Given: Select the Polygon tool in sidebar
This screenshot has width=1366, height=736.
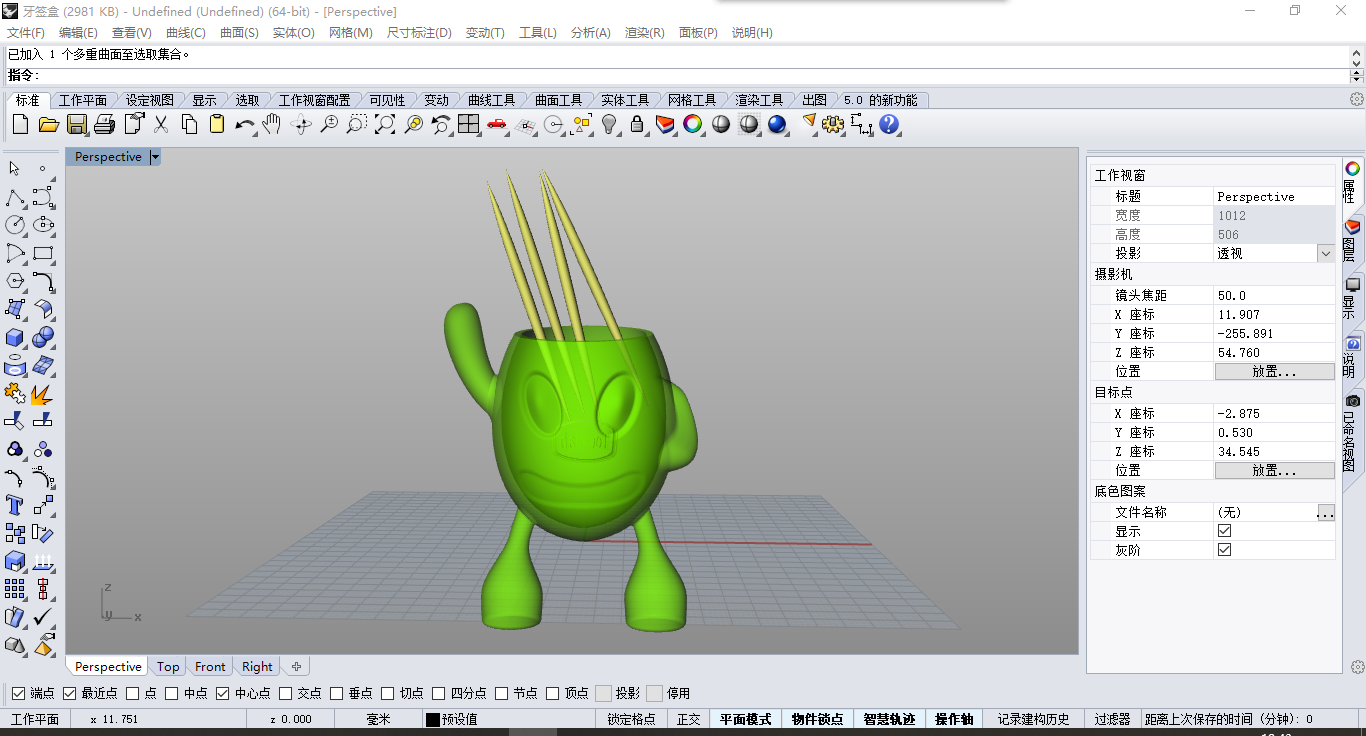Looking at the screenshot, I should 15,281.
